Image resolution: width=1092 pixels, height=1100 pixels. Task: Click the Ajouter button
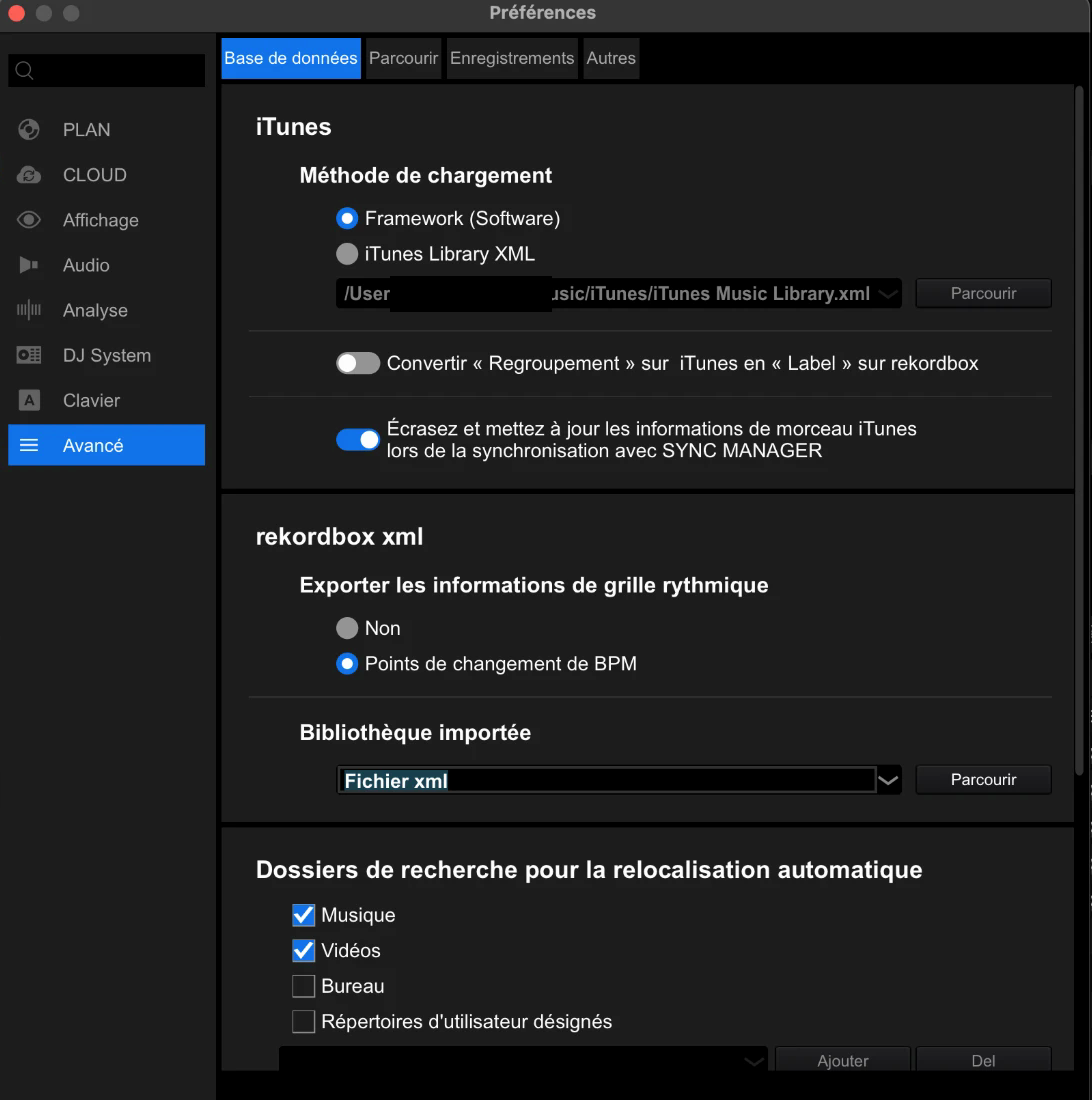[x=842, y=1060]
